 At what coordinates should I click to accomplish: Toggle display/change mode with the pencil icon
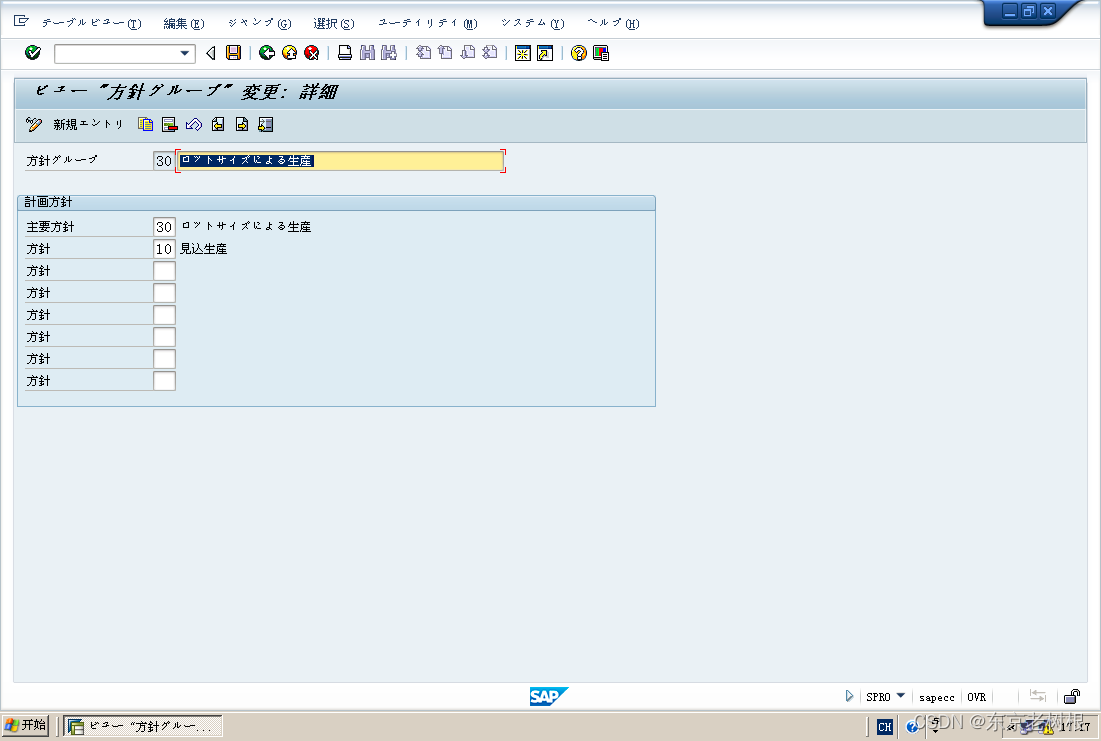[x=33, y=124]
